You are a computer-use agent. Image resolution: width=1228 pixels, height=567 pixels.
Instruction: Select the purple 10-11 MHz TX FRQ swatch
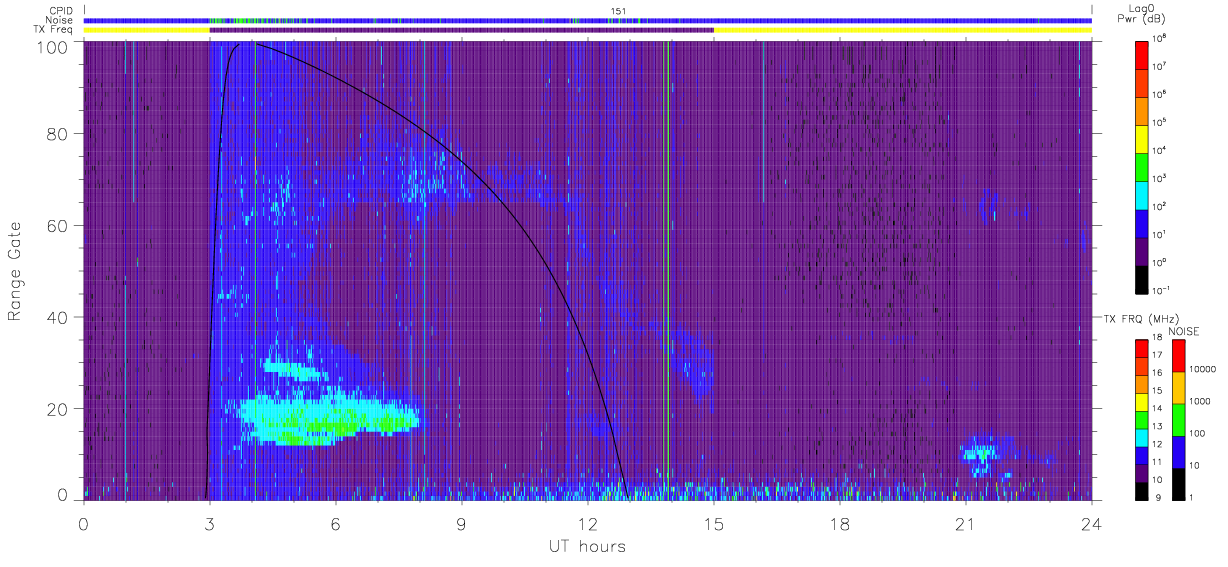(1142, 471)
